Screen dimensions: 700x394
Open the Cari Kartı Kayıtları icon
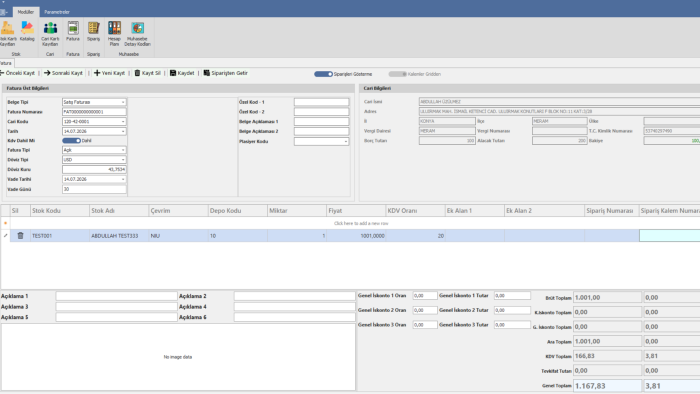coord(50,33)
